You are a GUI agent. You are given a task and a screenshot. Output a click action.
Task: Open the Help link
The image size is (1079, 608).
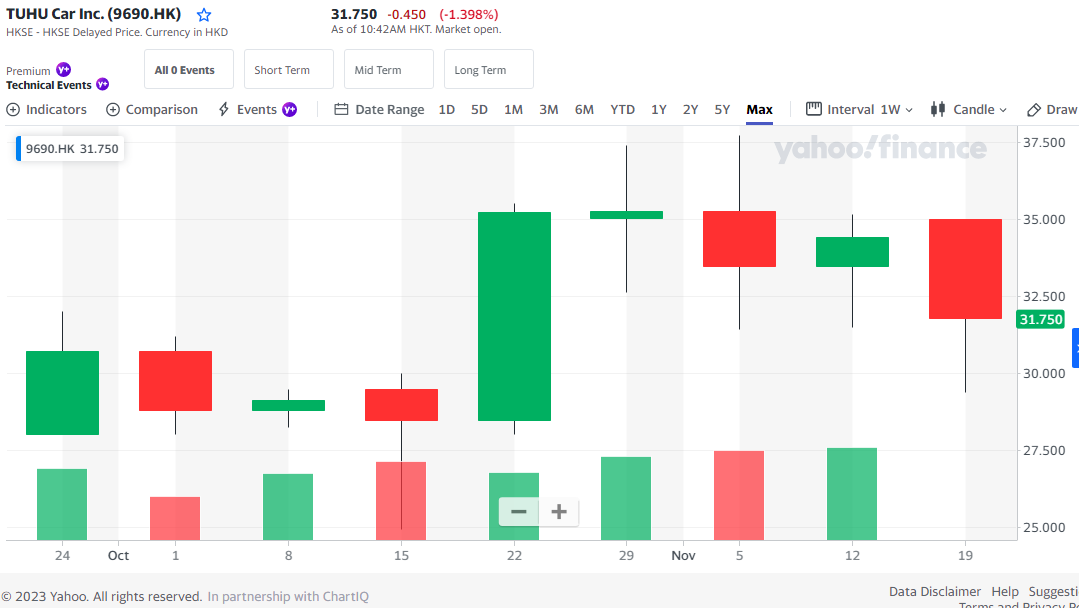pyautogui.click(x=1005, y=591)
